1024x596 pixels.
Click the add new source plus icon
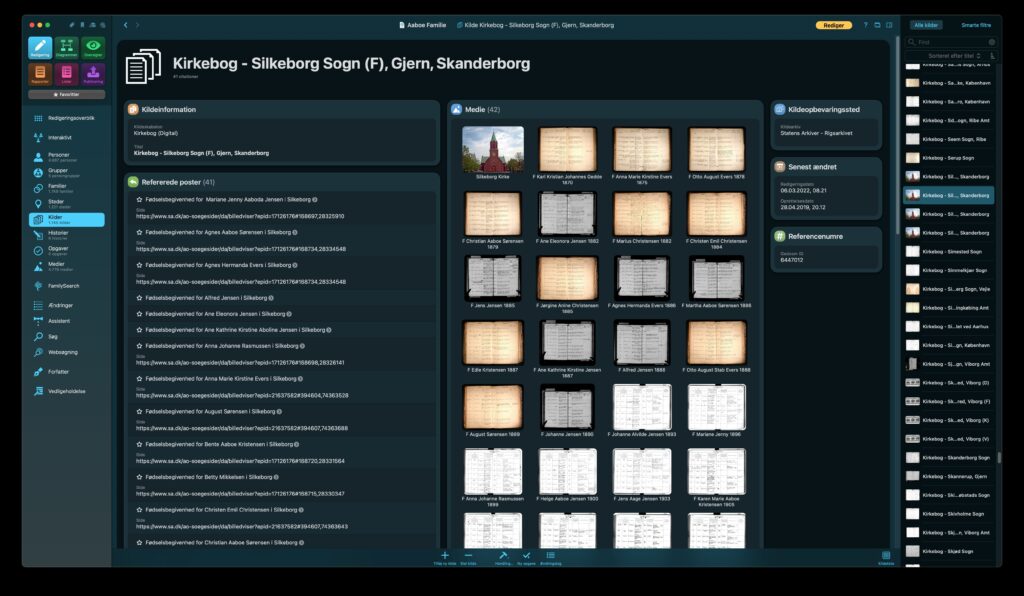tap(445, 556)
